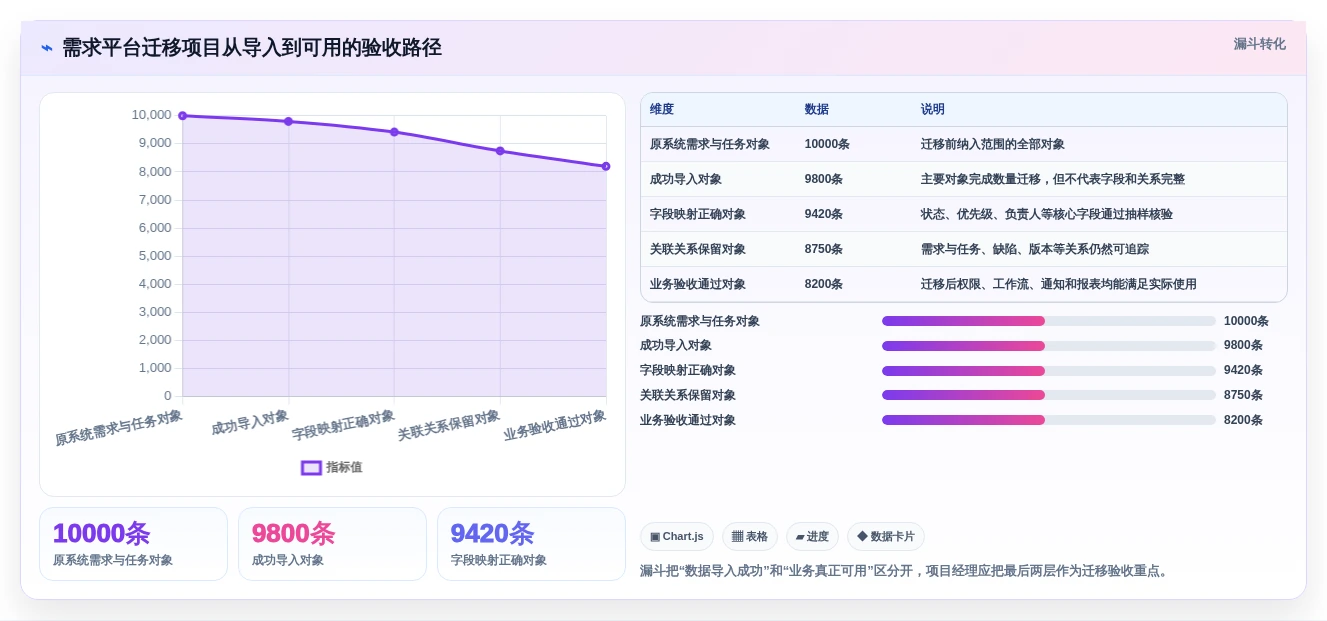Click description starting 主要对象完成数量迁移
1327x621 pixels.
pyautogui.click(x=1053, y=179)
